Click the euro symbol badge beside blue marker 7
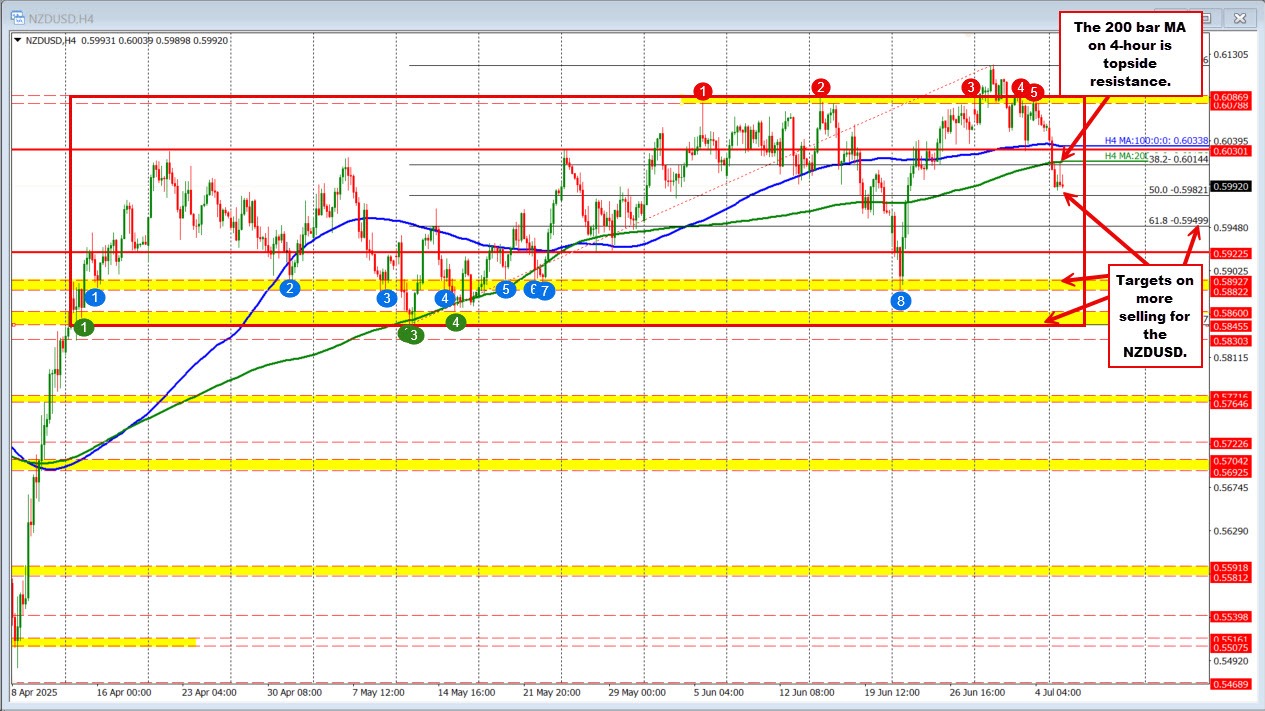The width and height of the screenshot is (1265, 711). [x=532, y=288]
